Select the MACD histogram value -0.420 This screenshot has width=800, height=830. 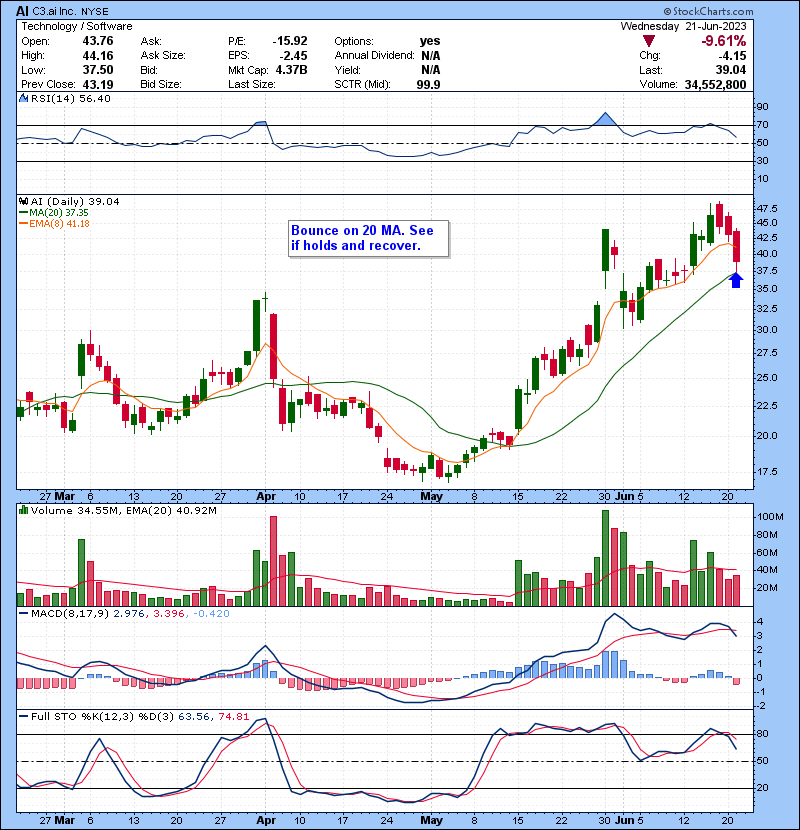pyautogui.click(x=211, y=614)
